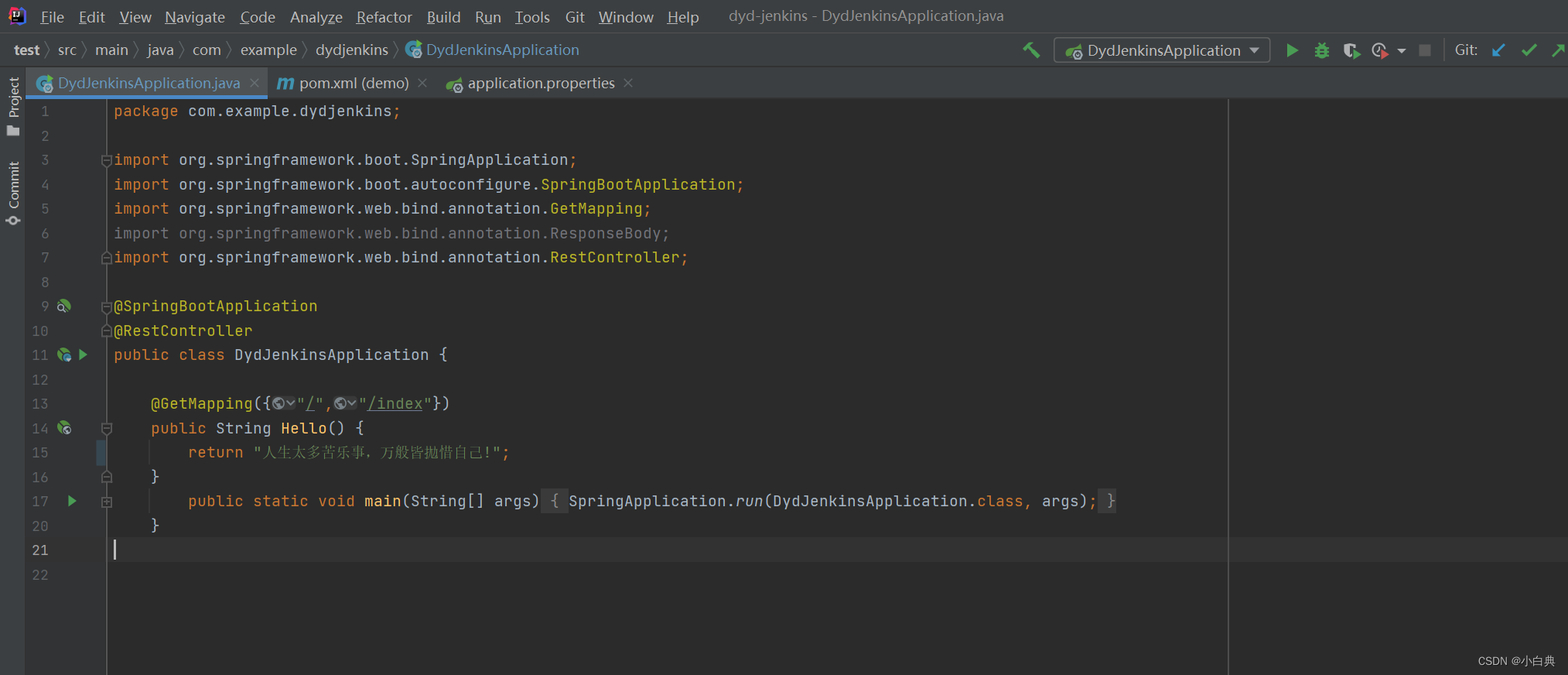Click the dydjenkins breadcrumb
Screen dimensions: 1568x675
coord(352,50)
